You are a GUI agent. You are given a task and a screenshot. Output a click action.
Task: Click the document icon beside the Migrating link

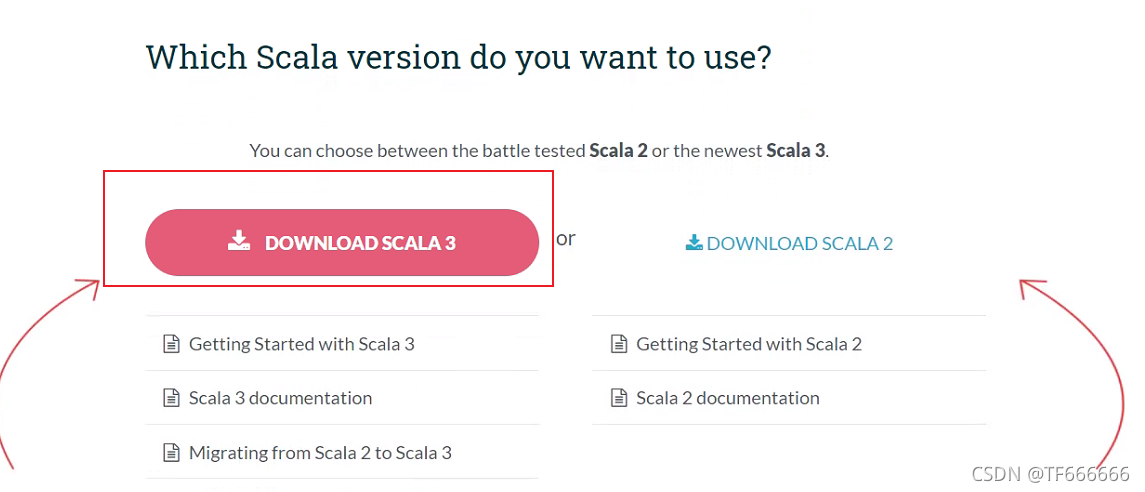click(171, 453)
